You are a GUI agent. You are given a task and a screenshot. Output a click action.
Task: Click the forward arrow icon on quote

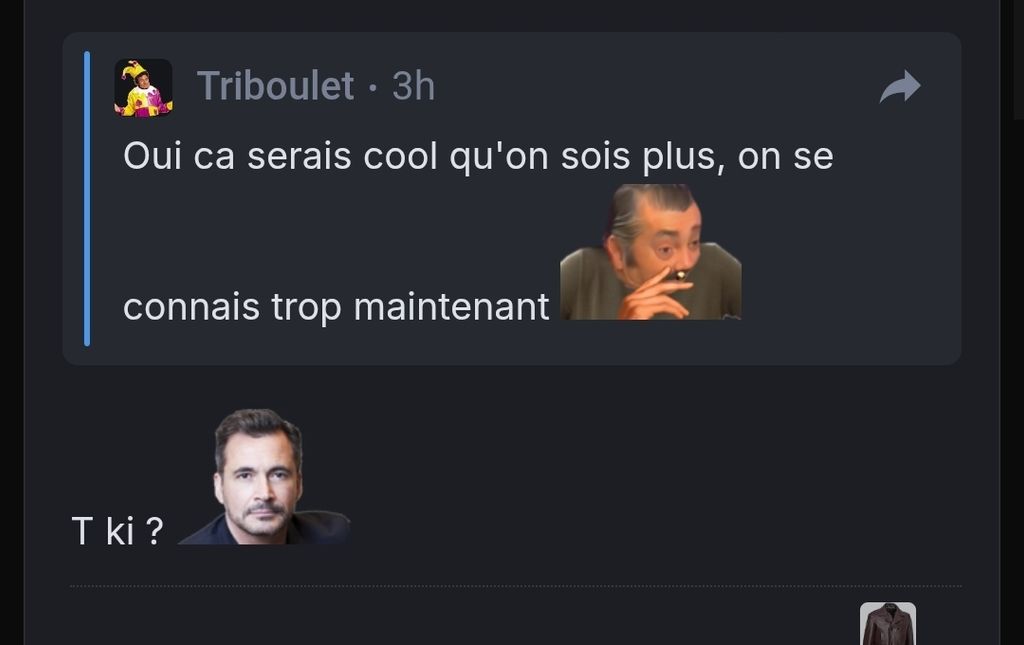coord(900,86)
